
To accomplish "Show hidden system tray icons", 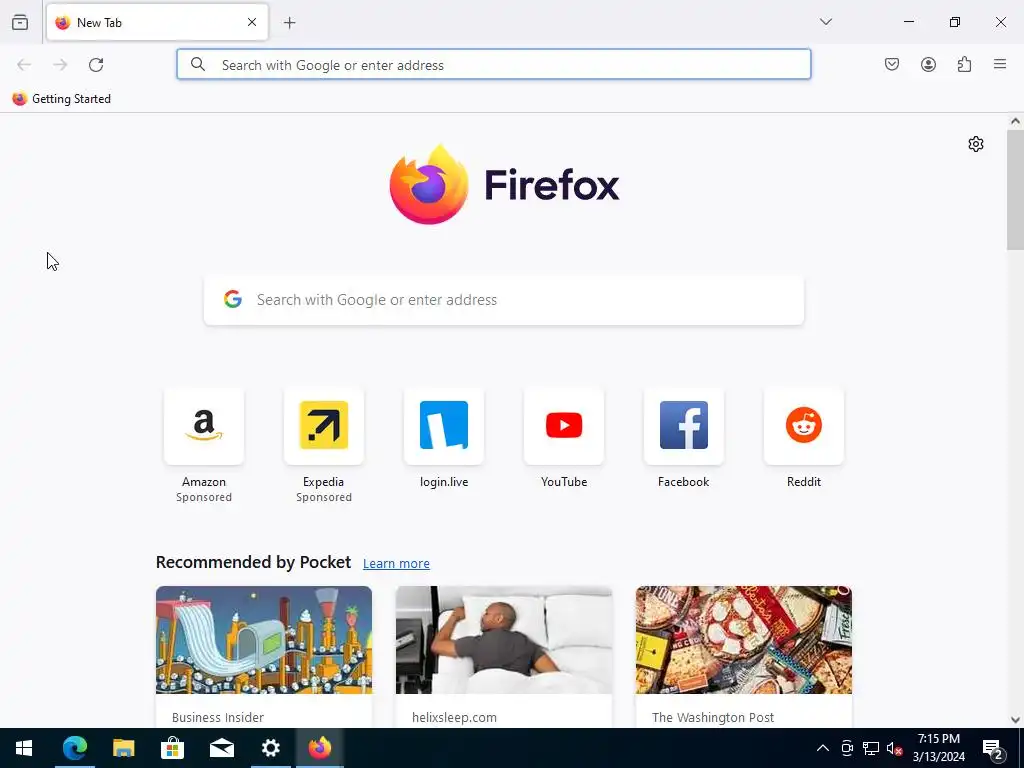I will 823,748.
